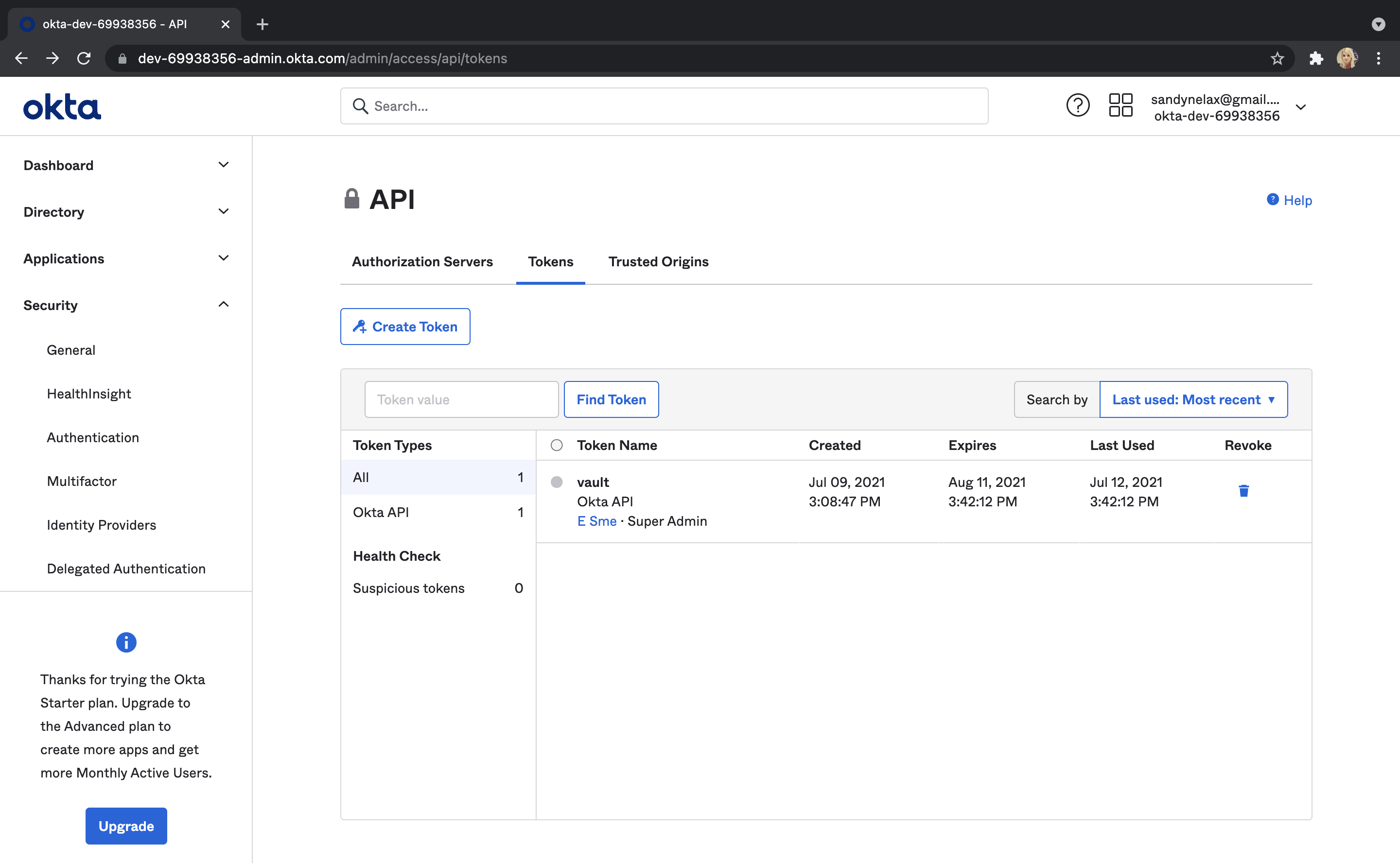This screenshot has height=863, width=1400.
Task: Bookmark page with the star icon
Action: coord(1277,58)
